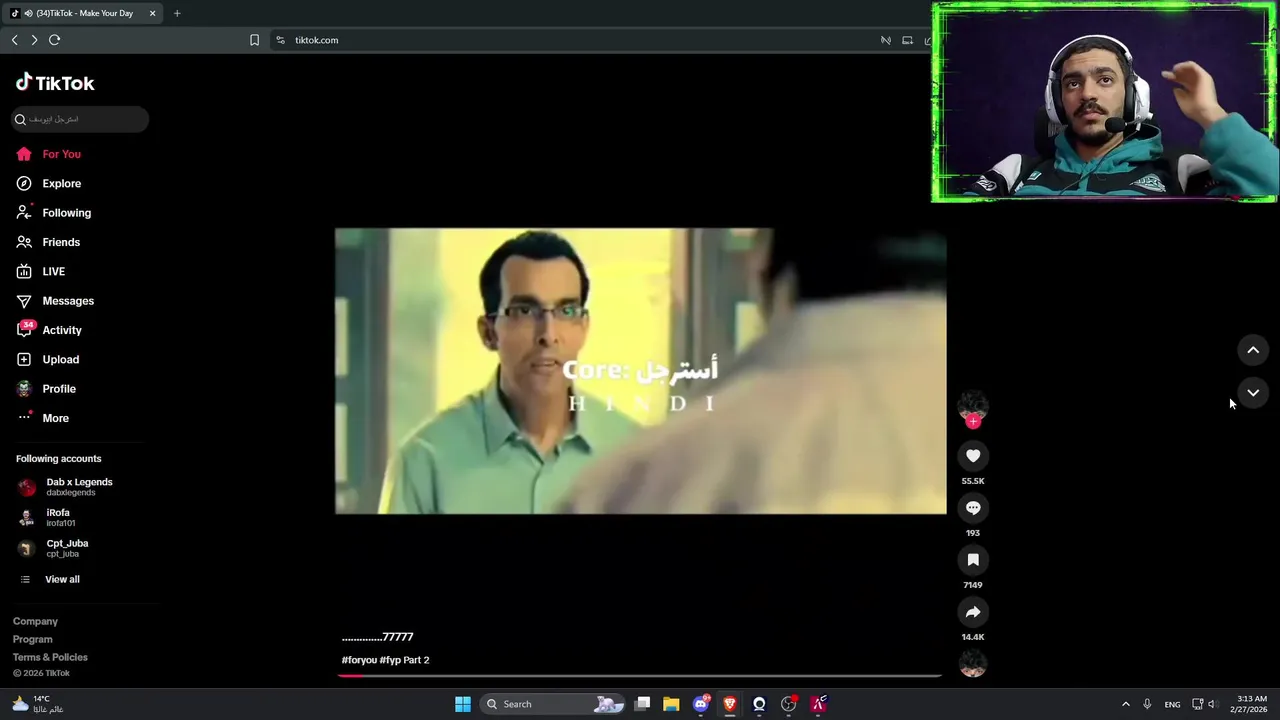
Task: Open Discord from the taskbar
Action: [x=701, y=704]
